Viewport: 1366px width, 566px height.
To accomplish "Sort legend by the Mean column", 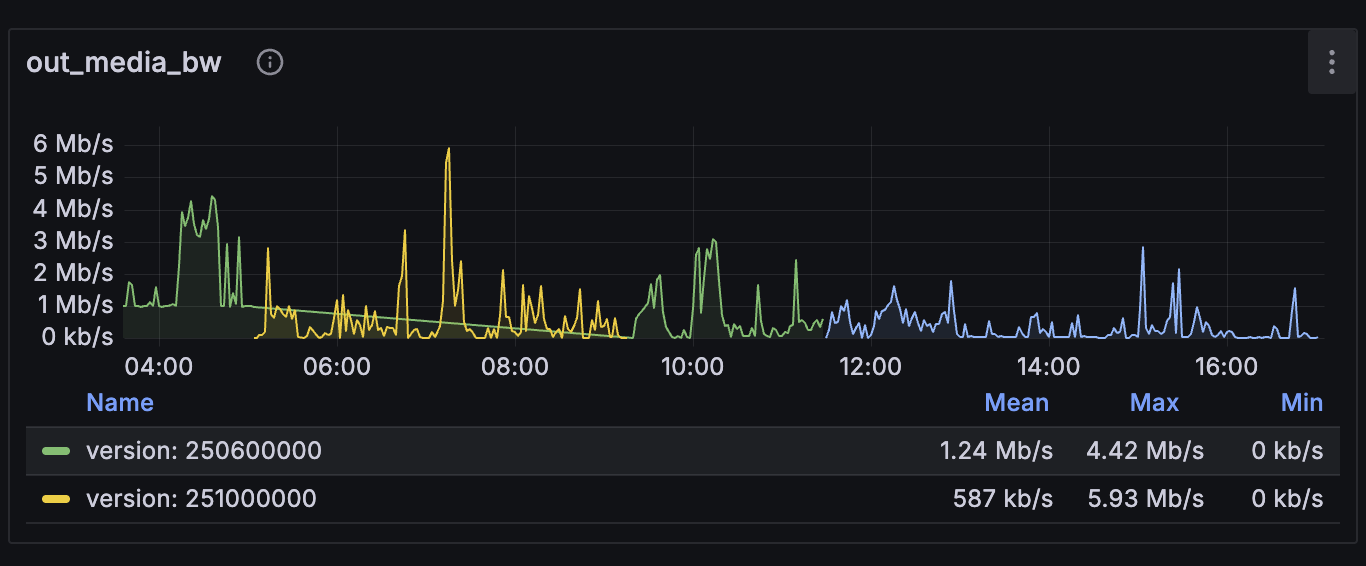I will pyautogui.click(x=1016, y=403).
